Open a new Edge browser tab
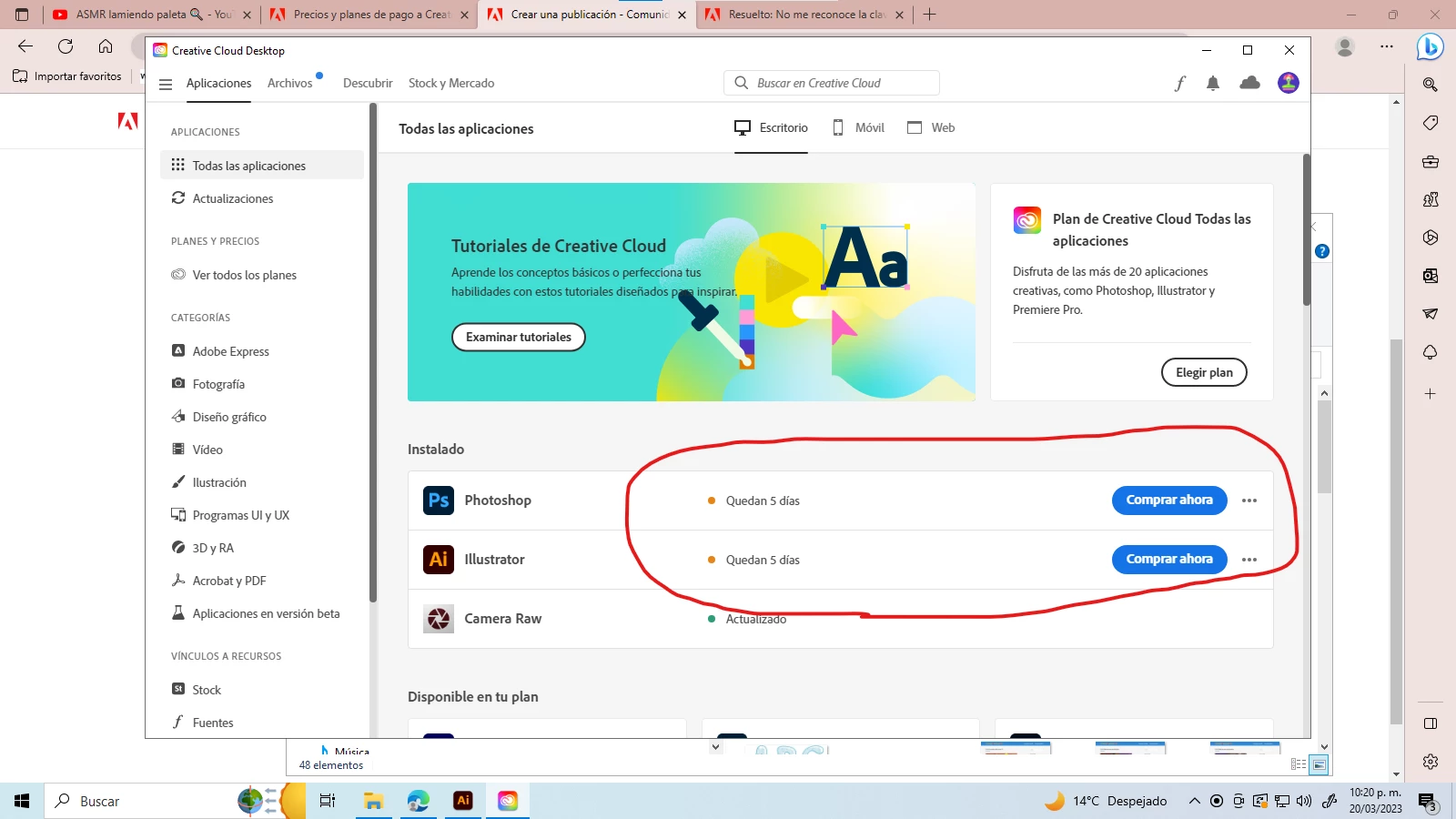Screen dimensions: 1456x819 pyautogui.click(x=929, y=15)
